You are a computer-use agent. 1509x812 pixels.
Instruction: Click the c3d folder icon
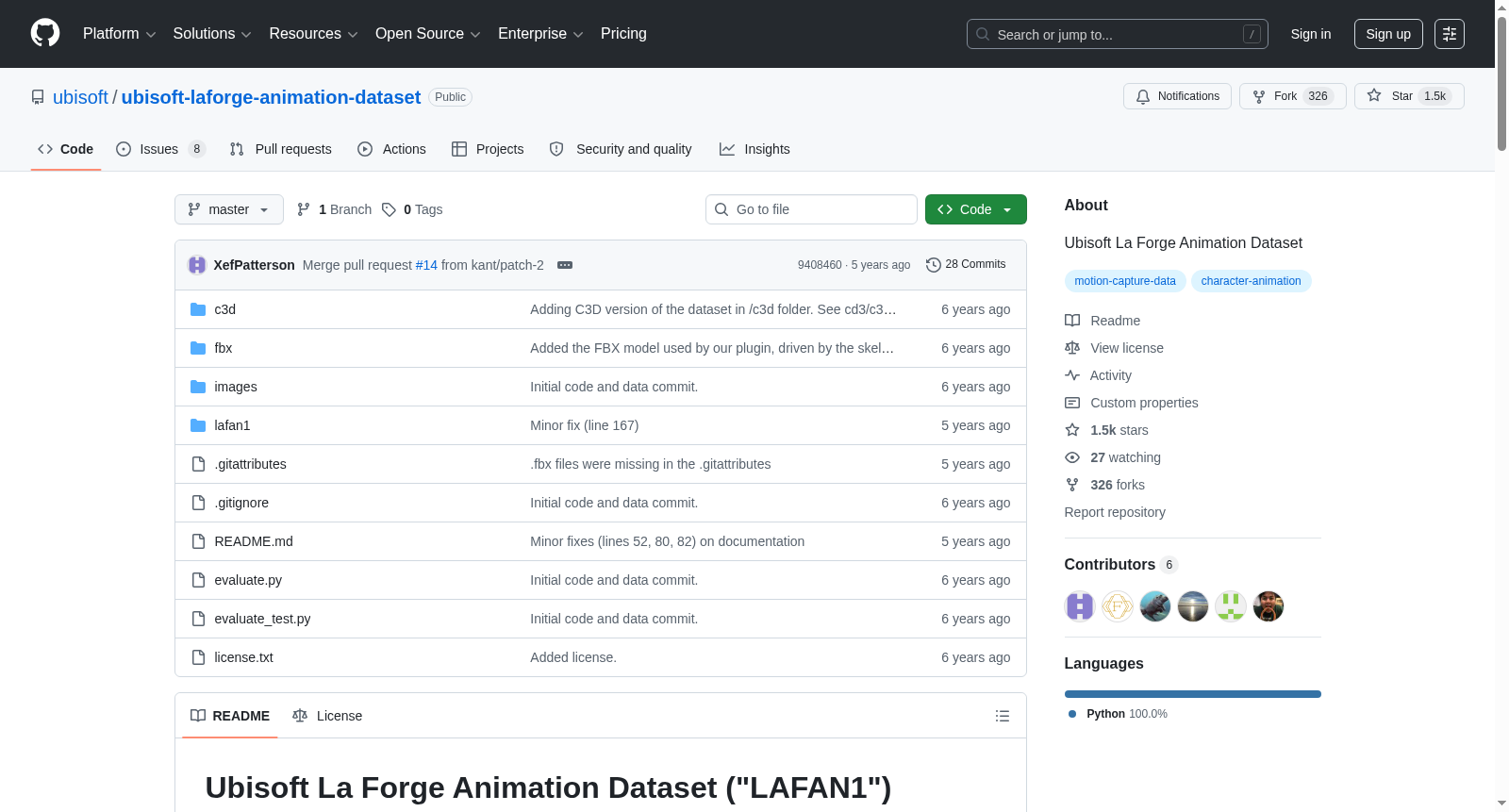[x=198, y=309]
